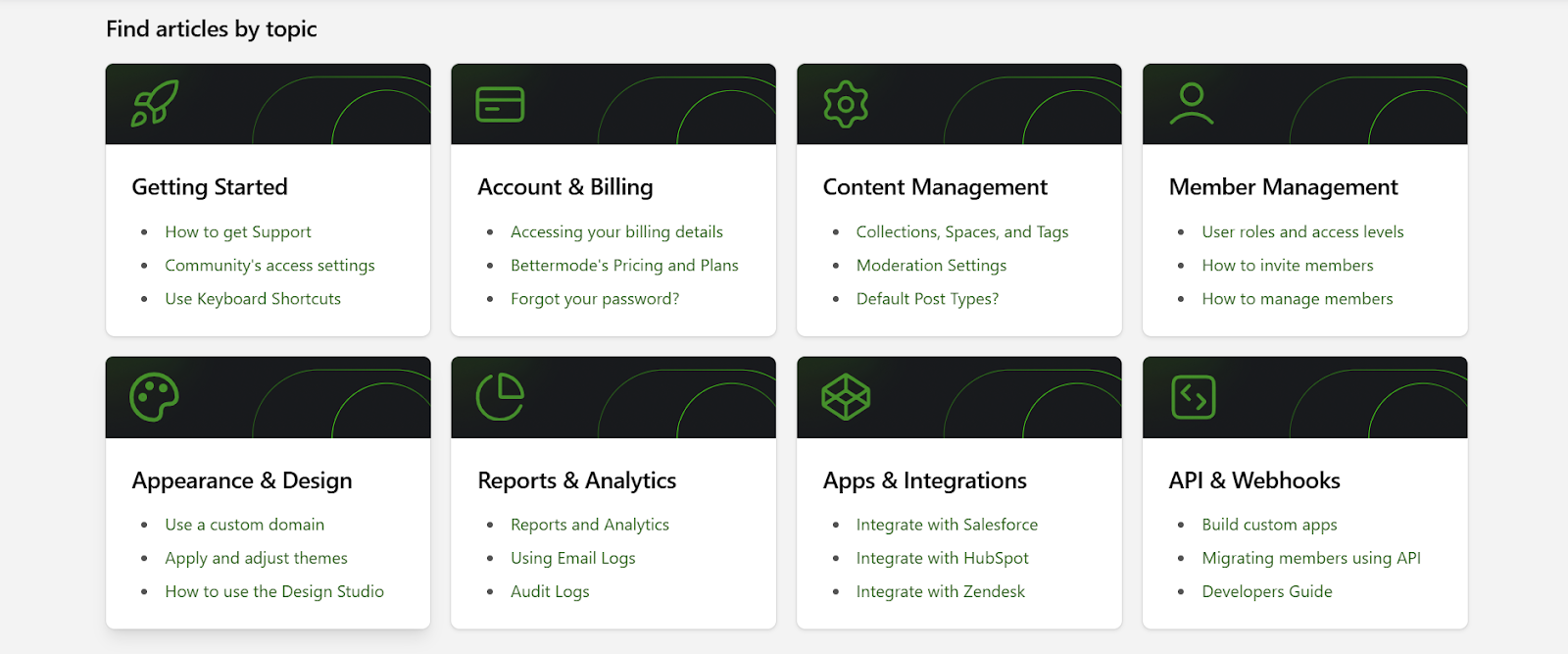1568x654 pixels.
Task: Open 'Community's access settings' article
Action: point(269,266)
